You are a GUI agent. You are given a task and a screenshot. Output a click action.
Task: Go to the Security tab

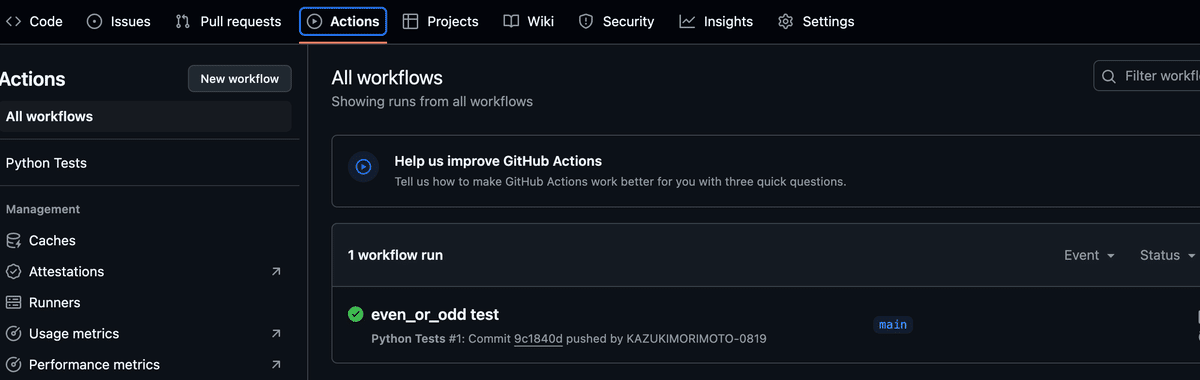[616, 21]
